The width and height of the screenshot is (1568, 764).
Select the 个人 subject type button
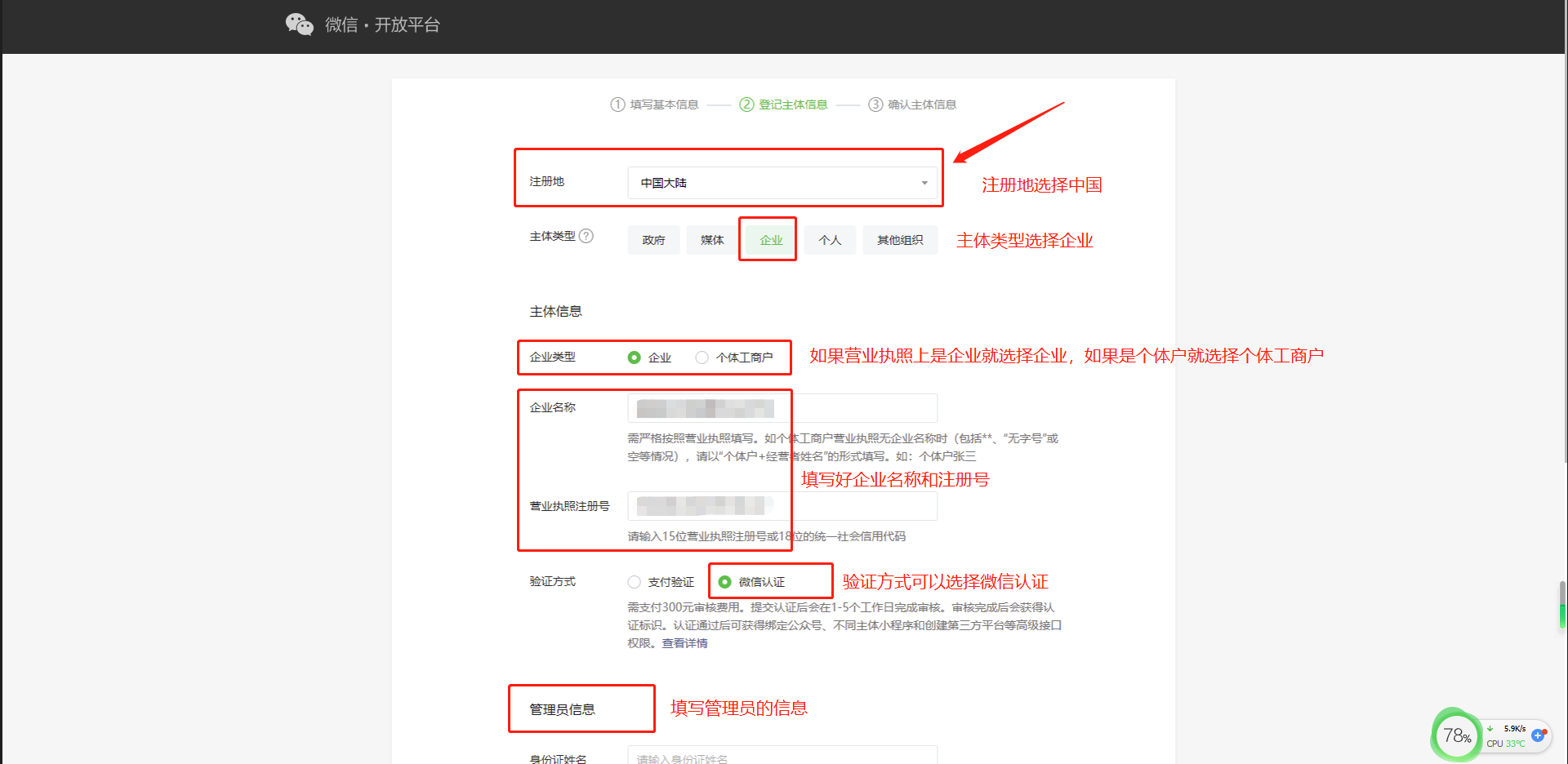click(830, 240)
